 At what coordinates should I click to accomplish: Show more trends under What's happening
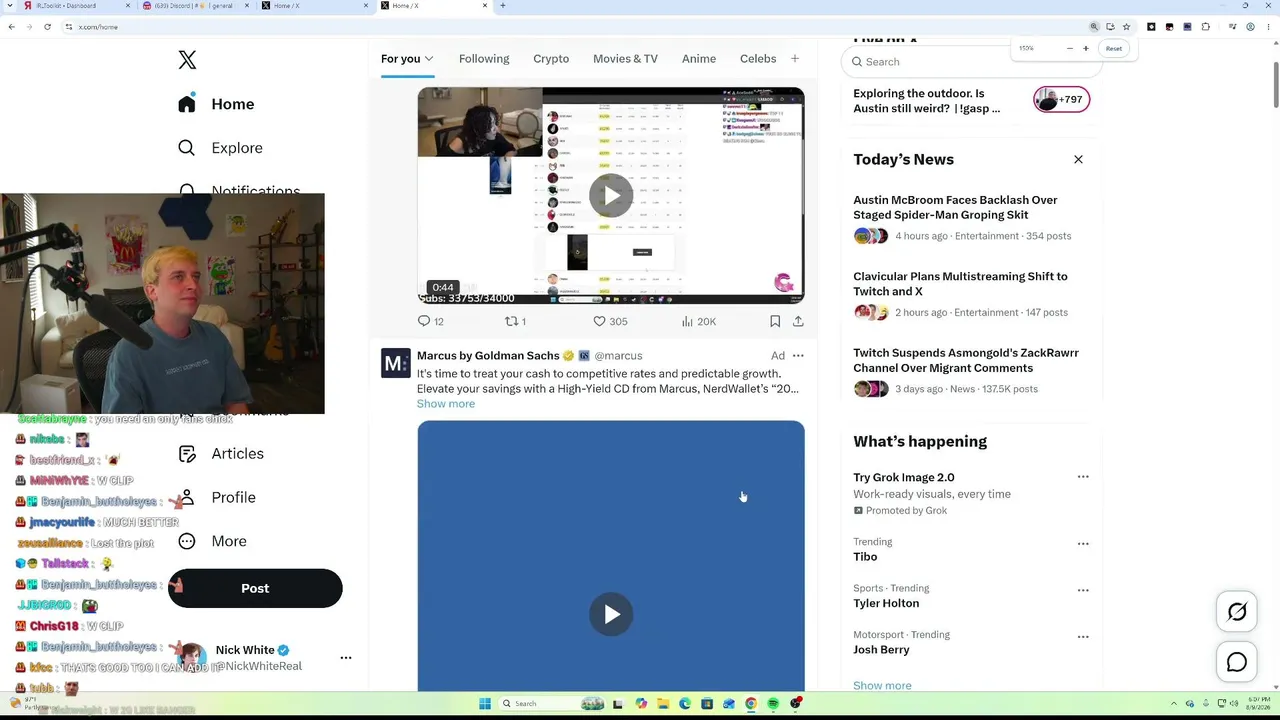(x=882, y=686)
